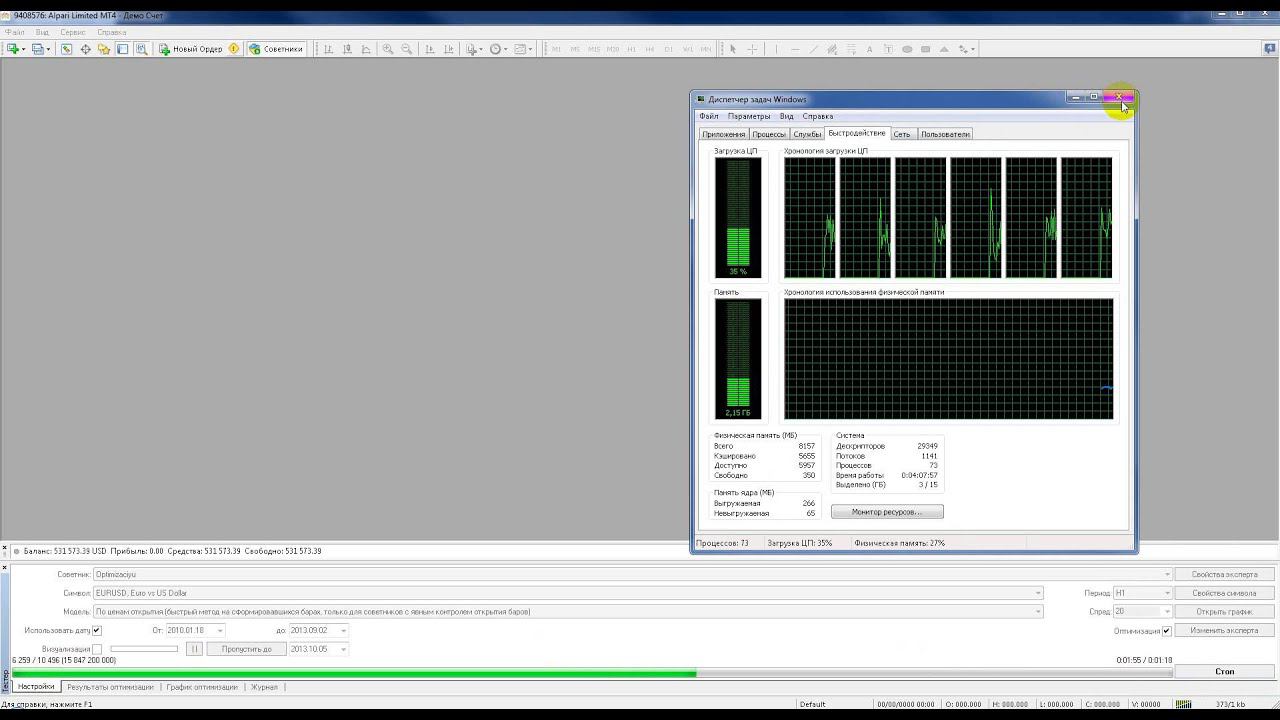Screen dimensions: 1280x720
Task: Stop optimization with the Стоп button
Action: (x=1224, y=672)
